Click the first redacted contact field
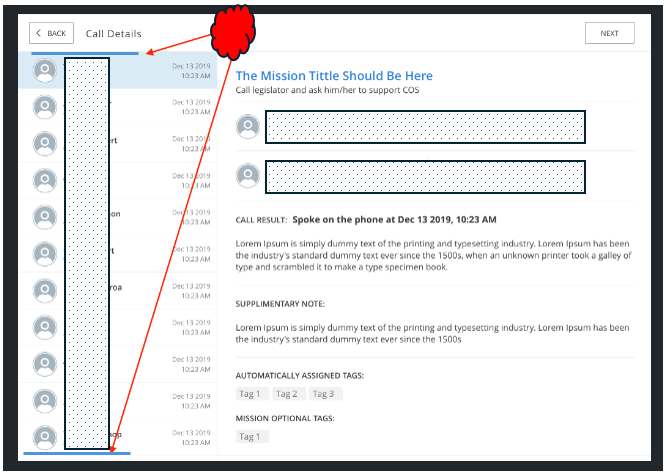Viewport: 670px width, 473px height. (425, 127)
